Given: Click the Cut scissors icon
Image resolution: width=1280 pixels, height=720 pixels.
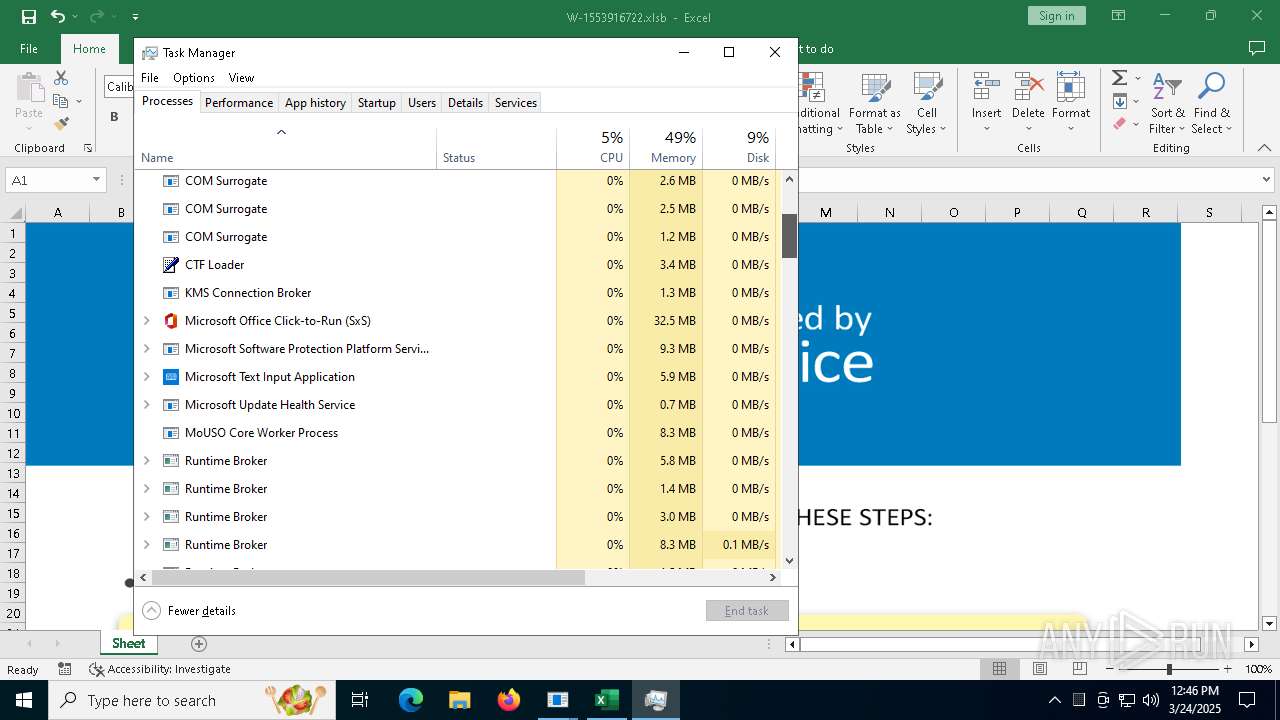Looking at the screenshot, I should (61, 78).
